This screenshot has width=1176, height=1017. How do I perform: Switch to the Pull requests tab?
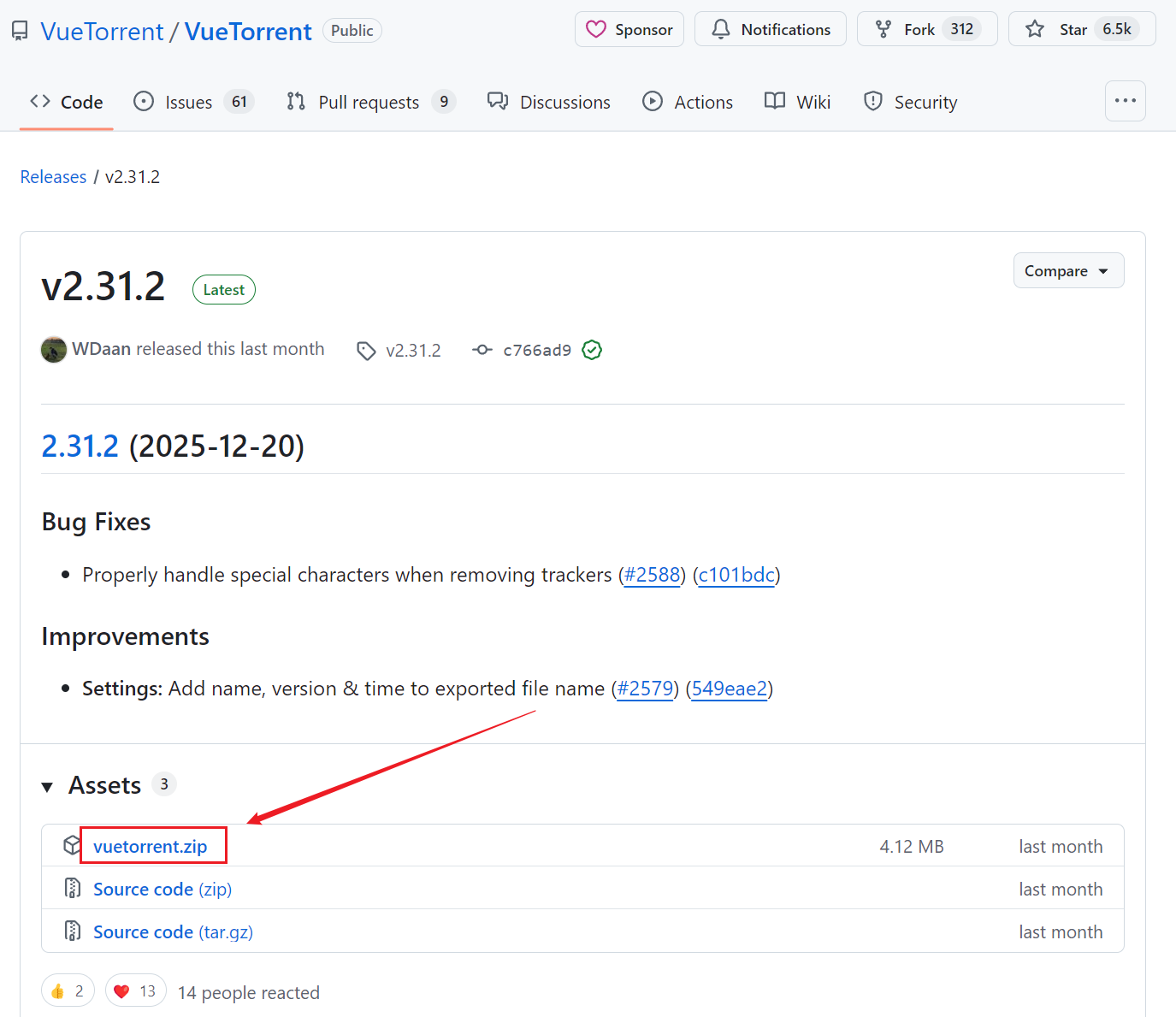point(368,101)
